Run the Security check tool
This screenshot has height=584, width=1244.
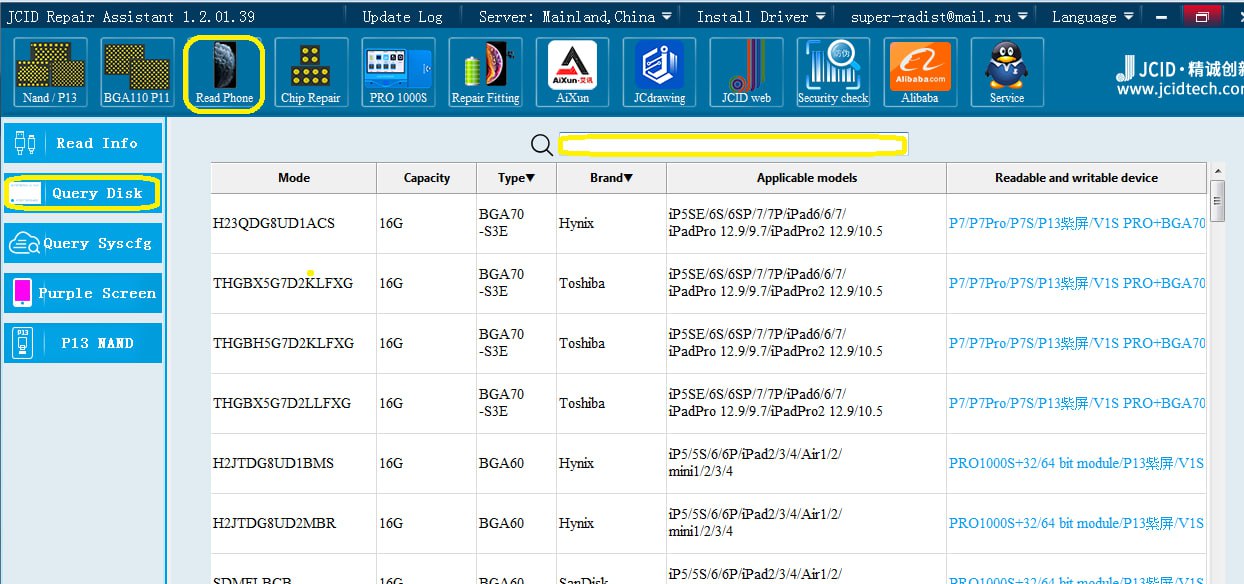tap(833, 72)
